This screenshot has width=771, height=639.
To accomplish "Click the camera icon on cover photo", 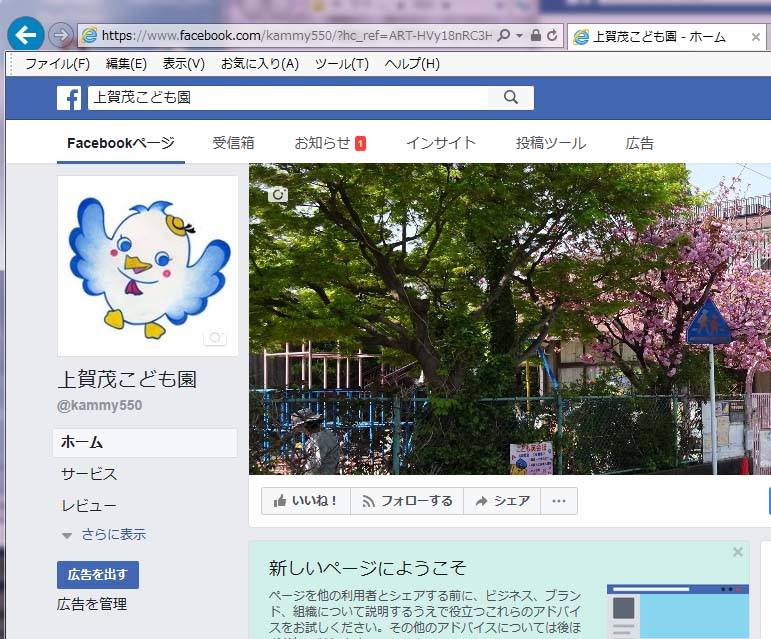I will point(278,195).
